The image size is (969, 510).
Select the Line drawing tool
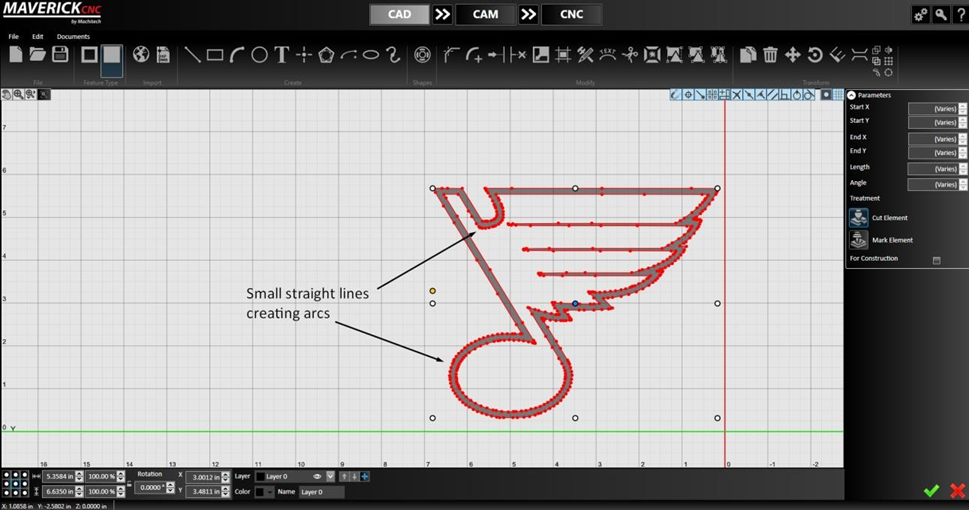(192, 55)
